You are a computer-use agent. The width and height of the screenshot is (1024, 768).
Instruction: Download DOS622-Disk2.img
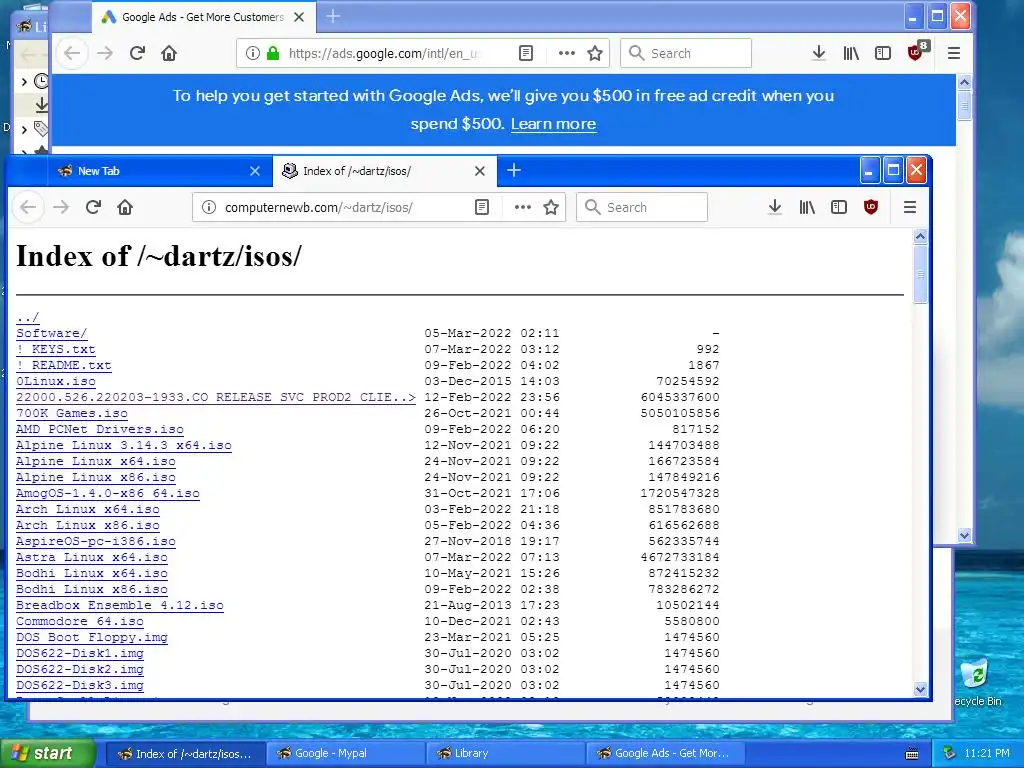tap(80, 669)
